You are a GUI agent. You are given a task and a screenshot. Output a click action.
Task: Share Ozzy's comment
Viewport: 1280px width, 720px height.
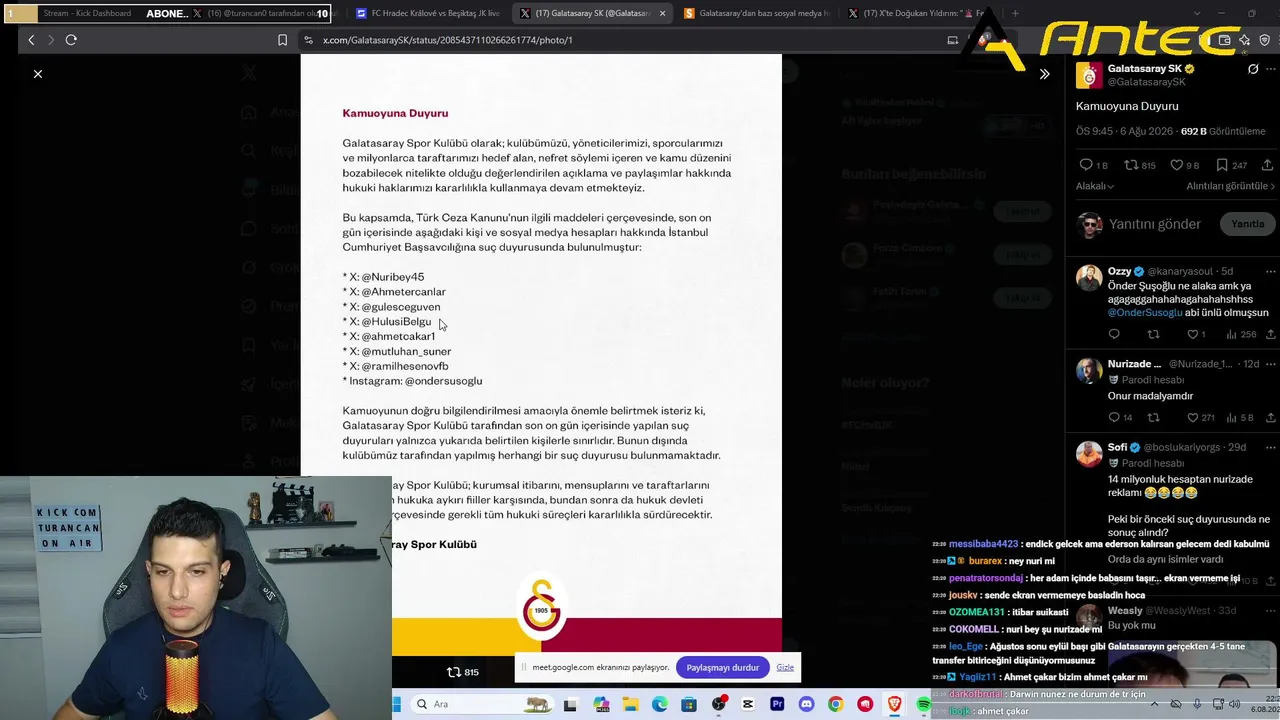point(1270,334)
